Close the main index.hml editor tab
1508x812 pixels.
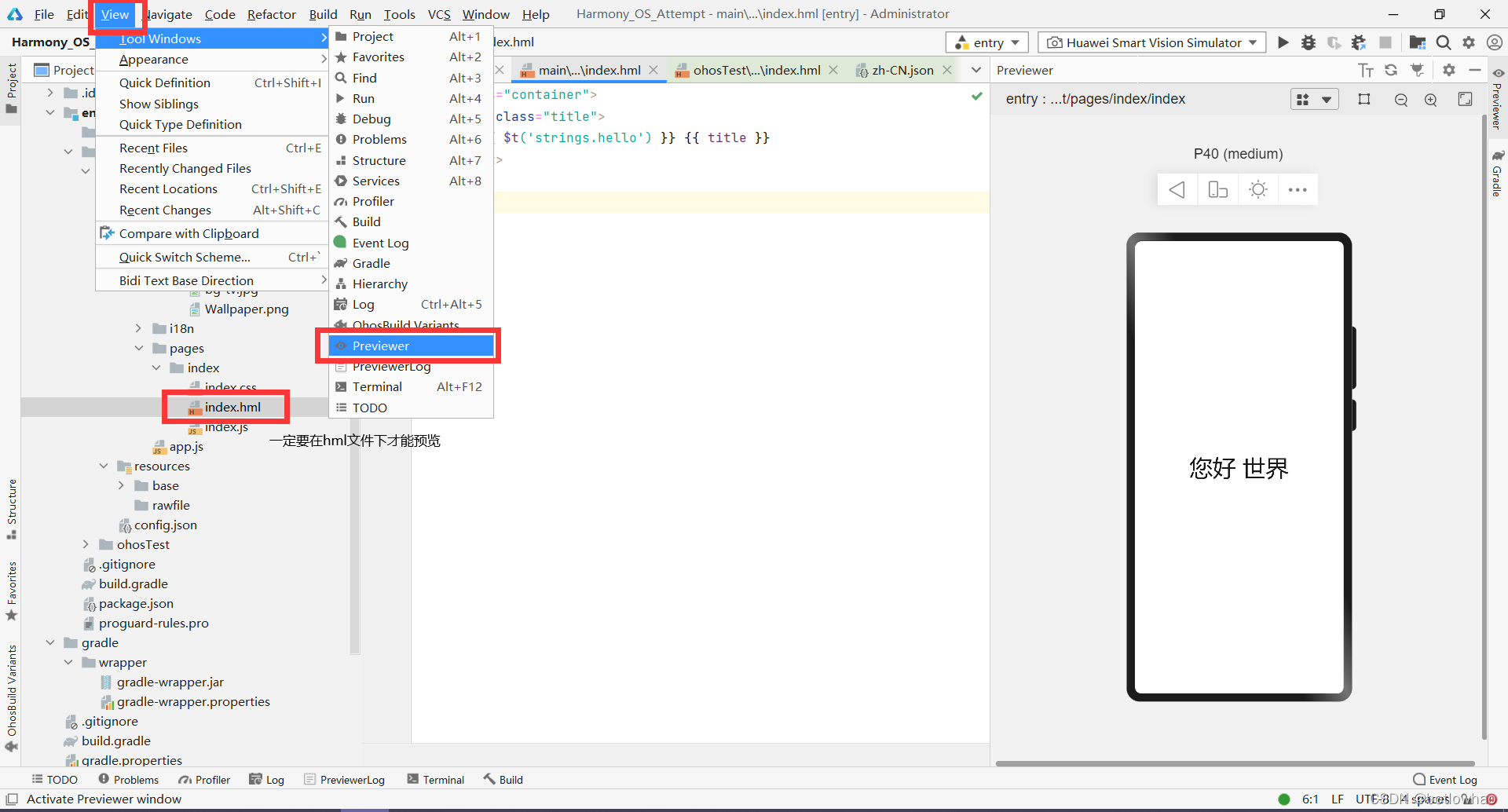(x=653, y=70)
